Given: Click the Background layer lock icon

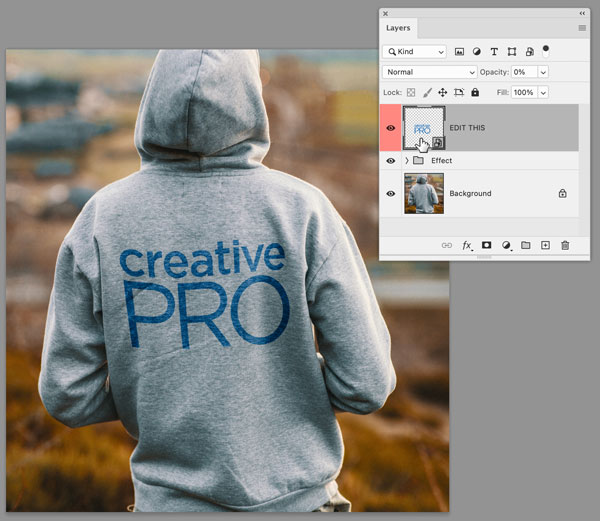Looking at the screenshot, I should (x=562, y=193).
